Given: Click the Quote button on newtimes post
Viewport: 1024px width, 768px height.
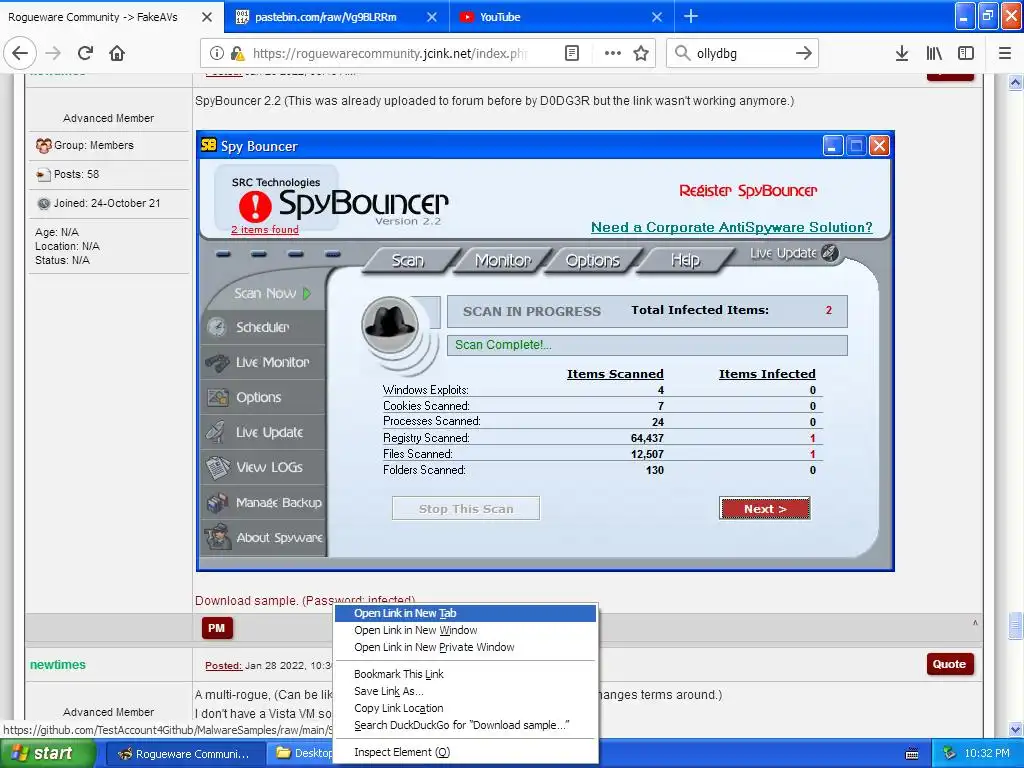Looking at the screenshot, I should pos(950,664).
